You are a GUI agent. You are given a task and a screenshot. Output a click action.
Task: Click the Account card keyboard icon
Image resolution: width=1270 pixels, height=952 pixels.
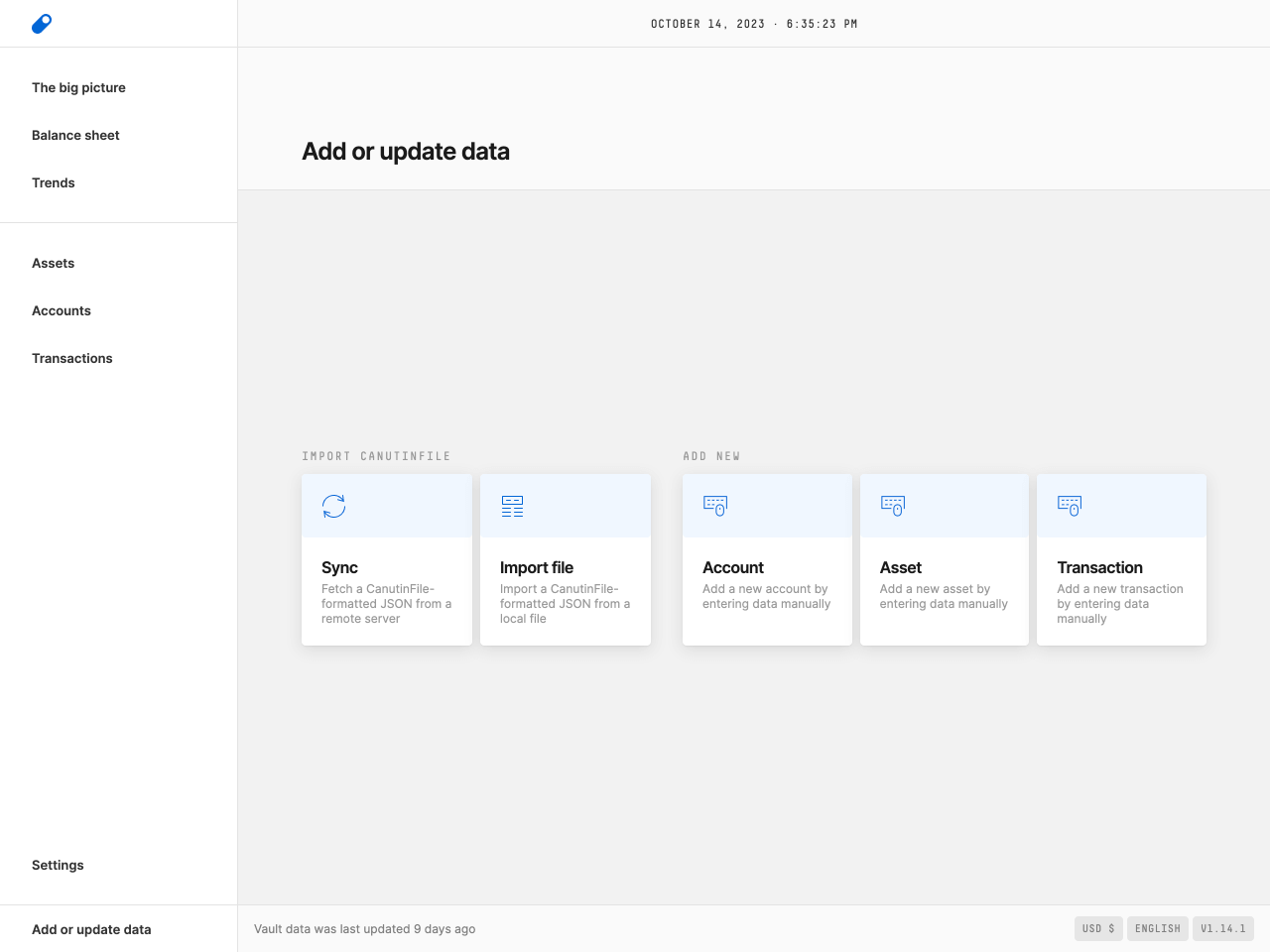pos(715,506)
